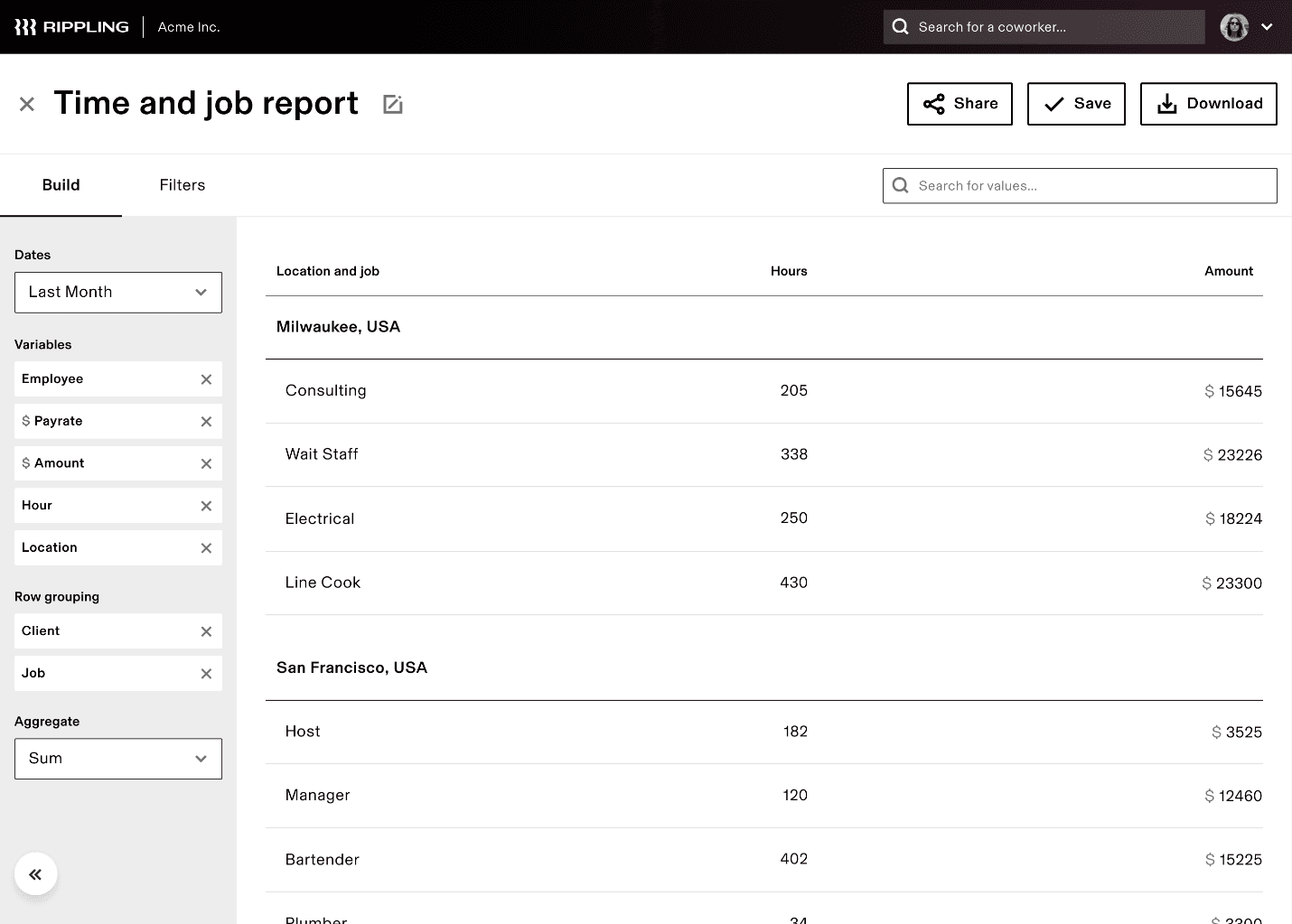Expand the Aggregate Sum dropdown

(118, 759)
